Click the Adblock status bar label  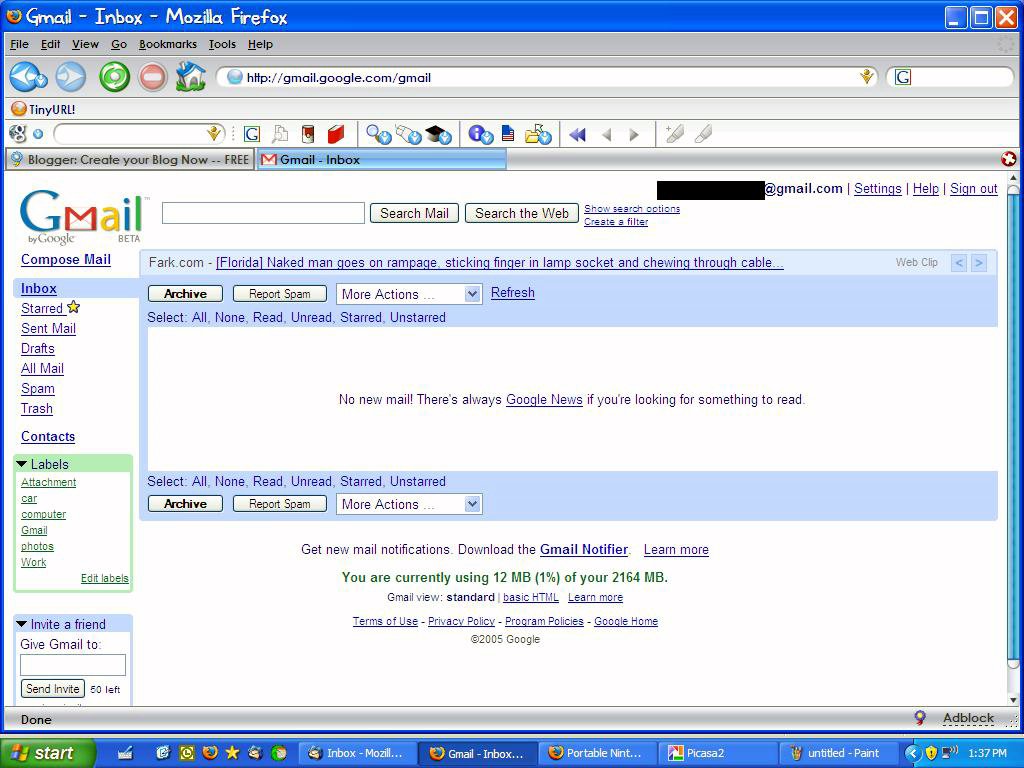[968, 718]
